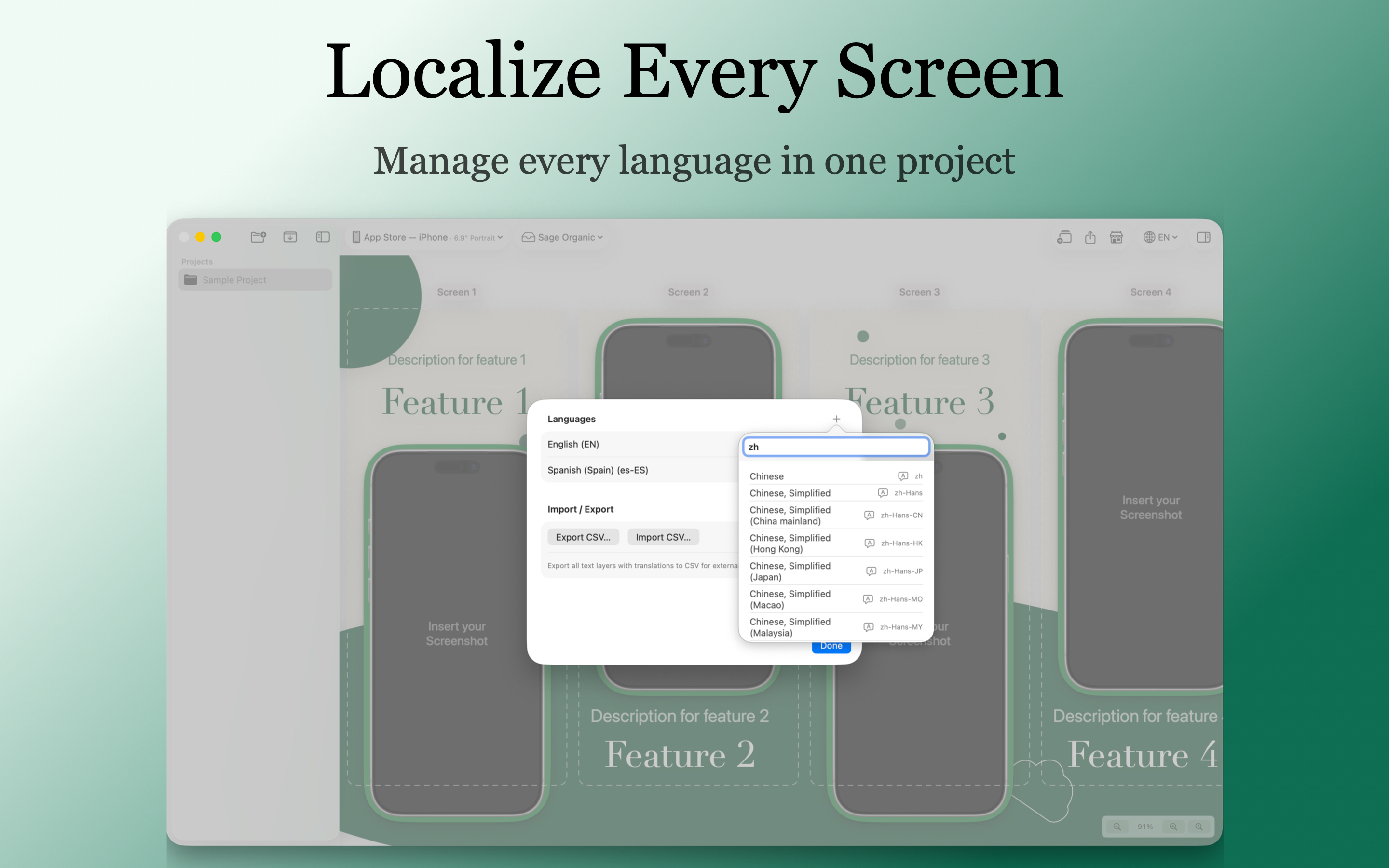Click the import tray icon in toolbar
The image size is (1389, 868).
pos(290,236)
